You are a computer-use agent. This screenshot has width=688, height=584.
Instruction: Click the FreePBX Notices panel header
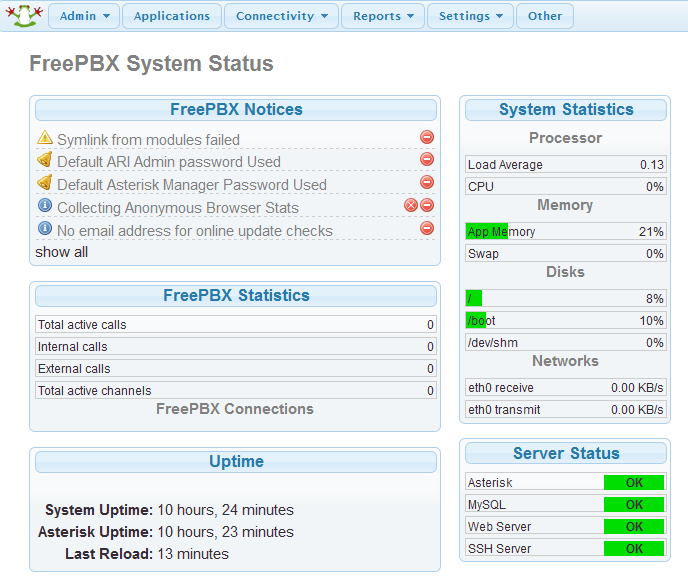tap(236, 110)
